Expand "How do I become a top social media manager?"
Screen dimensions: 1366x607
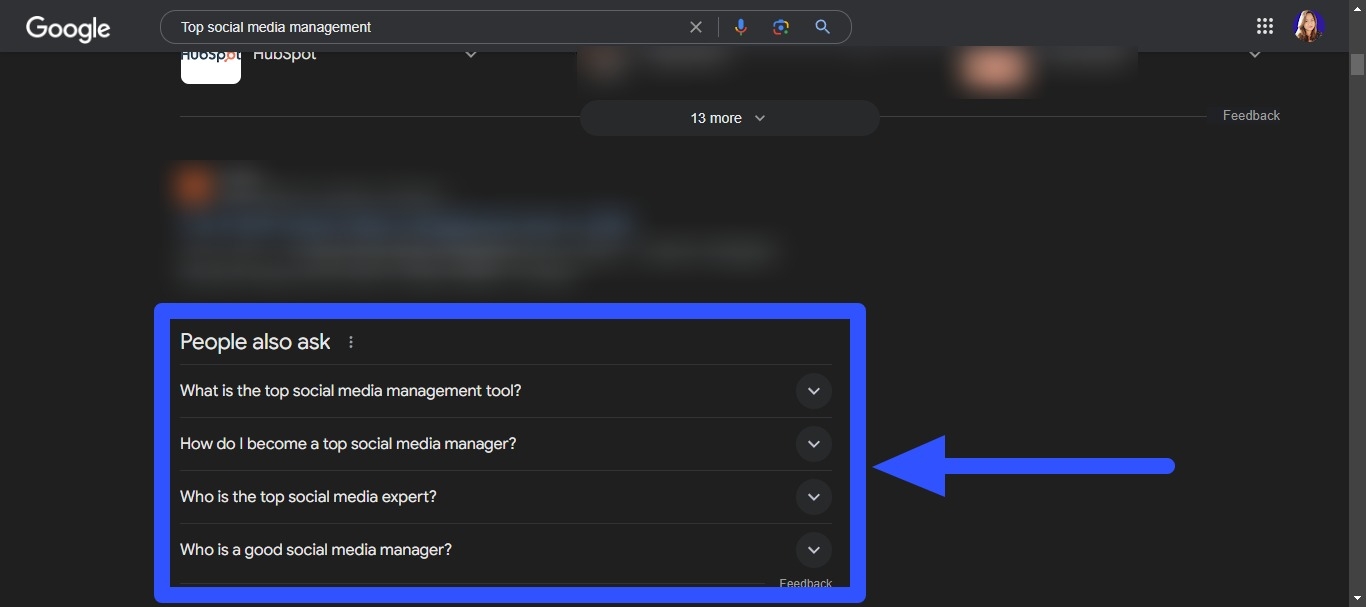(813, 444)
